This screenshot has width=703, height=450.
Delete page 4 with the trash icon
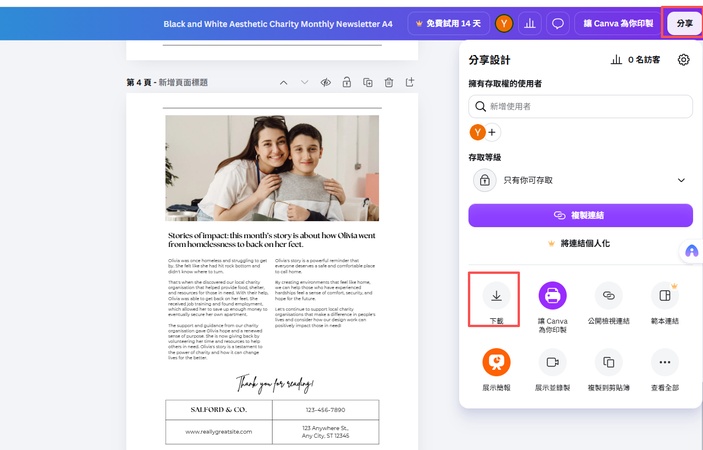coord(389,82)
